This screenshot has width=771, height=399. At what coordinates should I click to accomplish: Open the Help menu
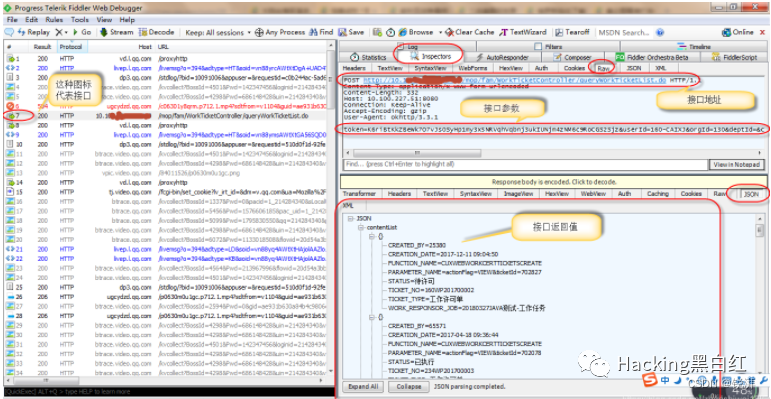click(127, 20)
